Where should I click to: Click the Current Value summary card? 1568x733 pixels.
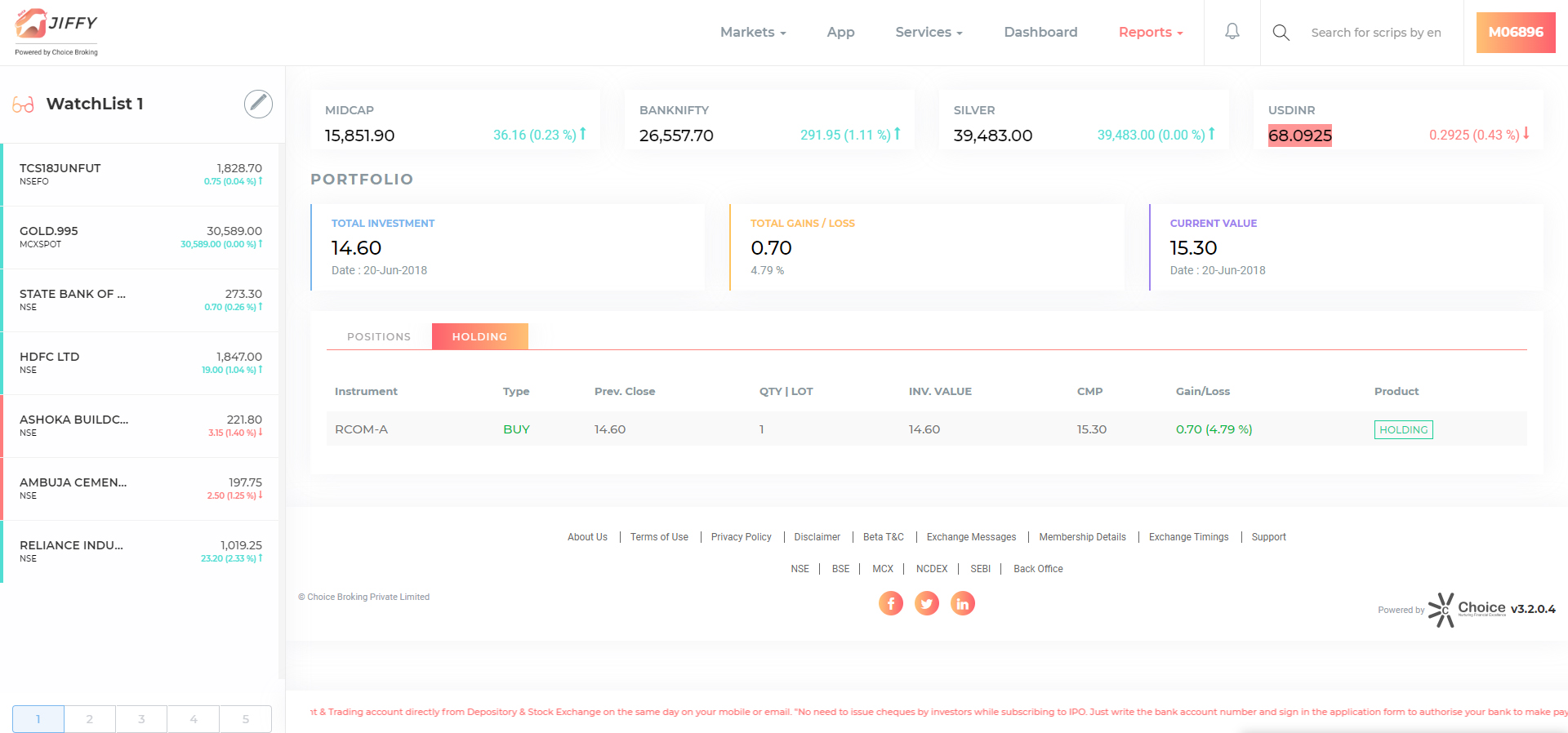point(1346,247)
